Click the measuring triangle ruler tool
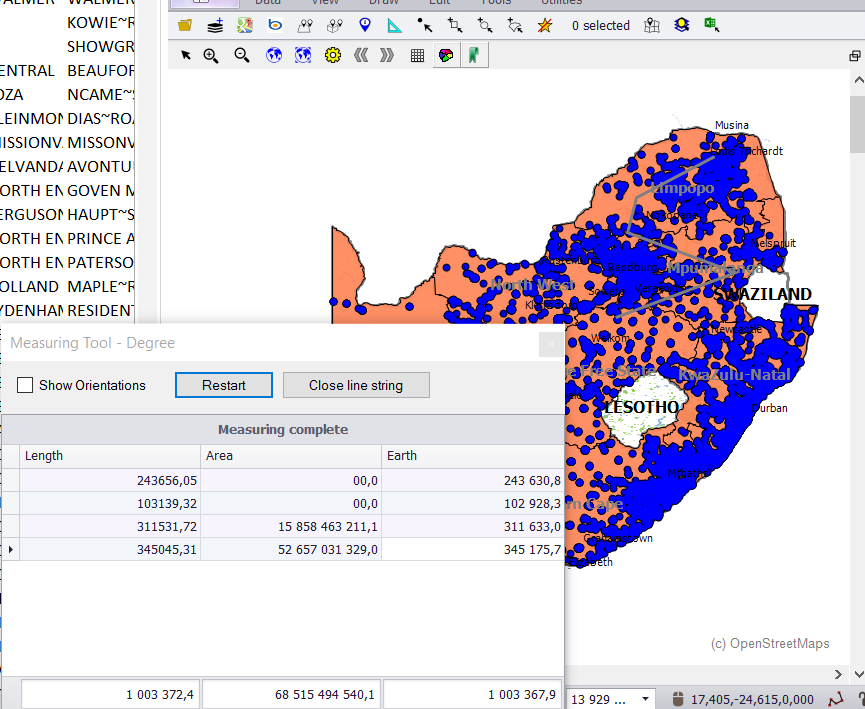Viewport: 865px width, 709px height. [x=395, y=26]
